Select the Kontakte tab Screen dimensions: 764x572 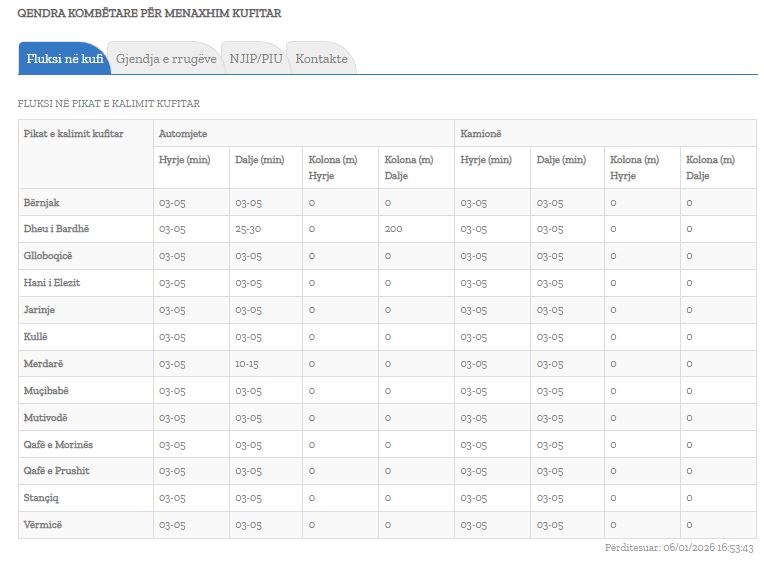pyautogui.click(x=321, y=59)
